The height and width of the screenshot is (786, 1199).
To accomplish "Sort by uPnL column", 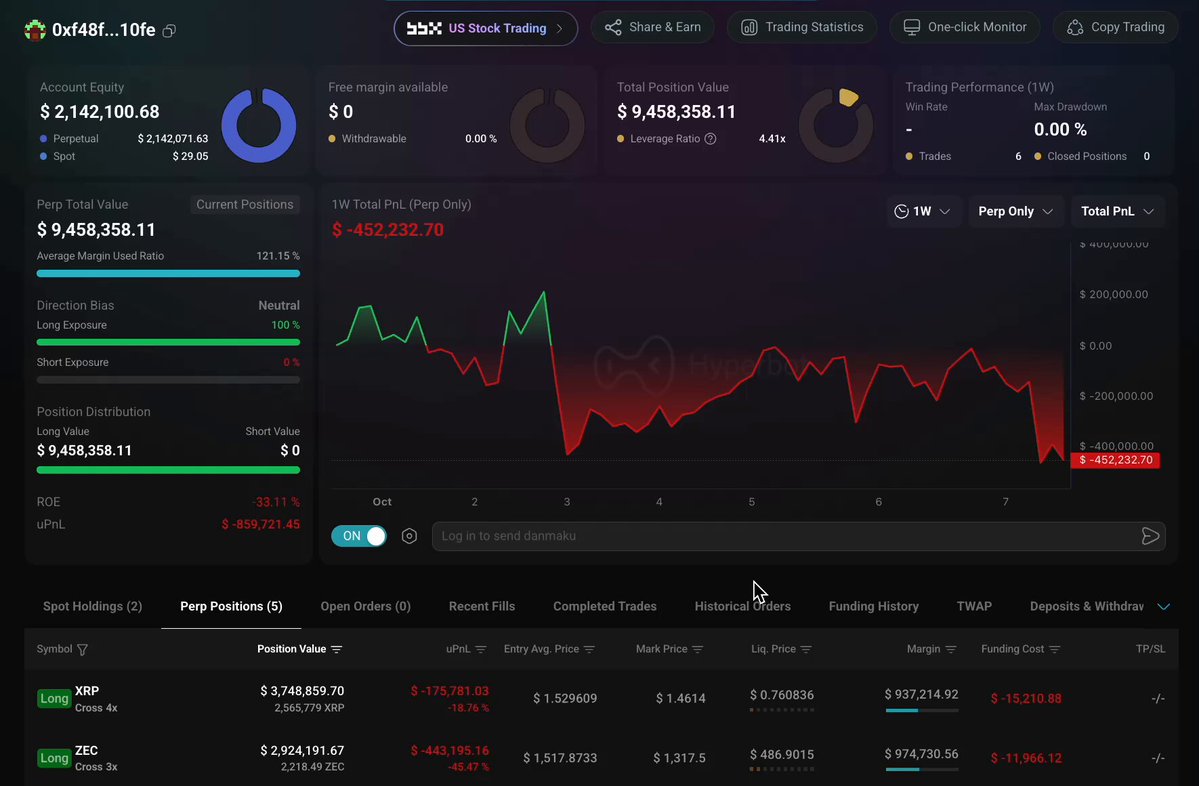I will click(x=481, y=649).
